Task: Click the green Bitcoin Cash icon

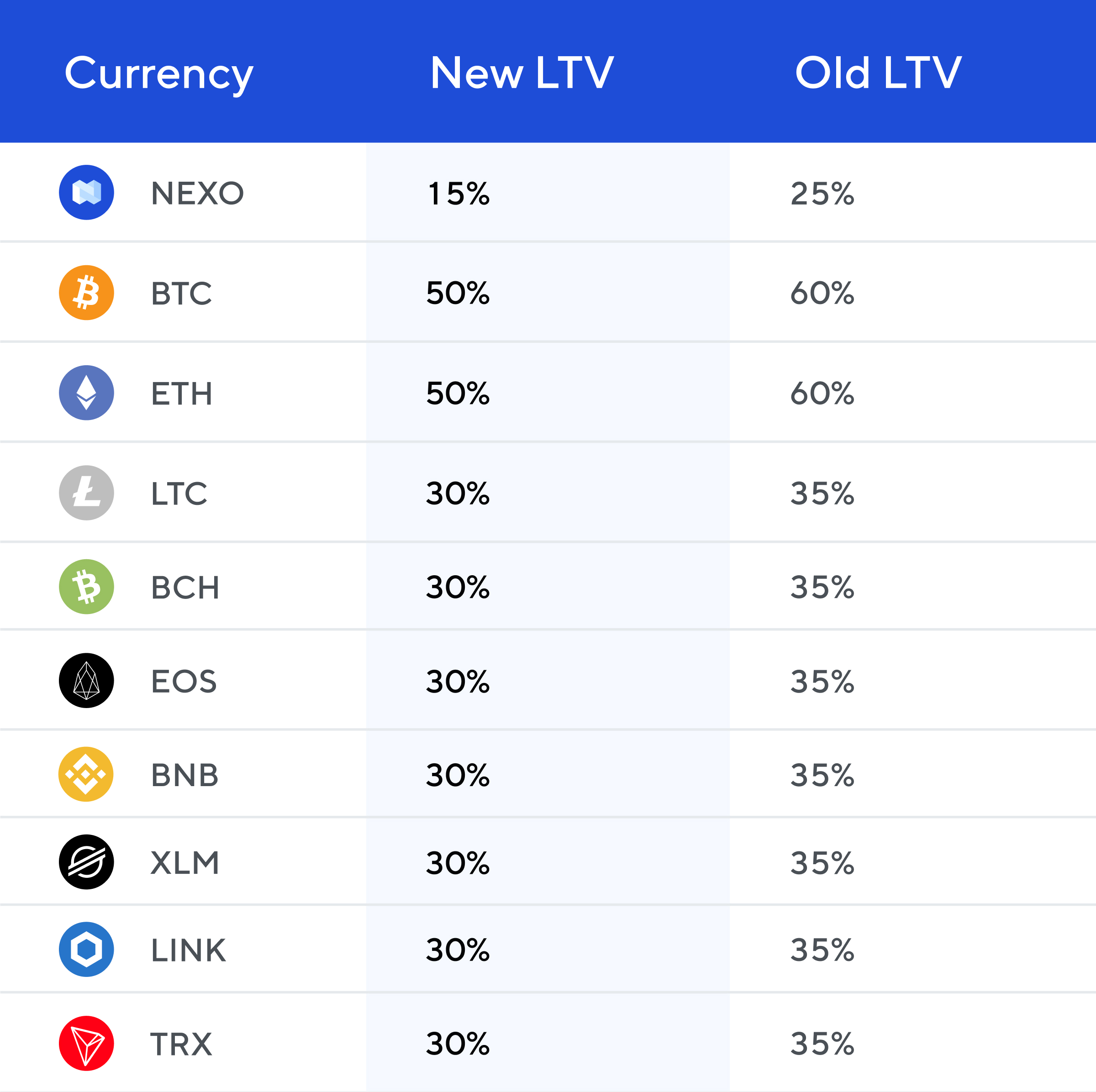Action: click(x=86, y=586)
